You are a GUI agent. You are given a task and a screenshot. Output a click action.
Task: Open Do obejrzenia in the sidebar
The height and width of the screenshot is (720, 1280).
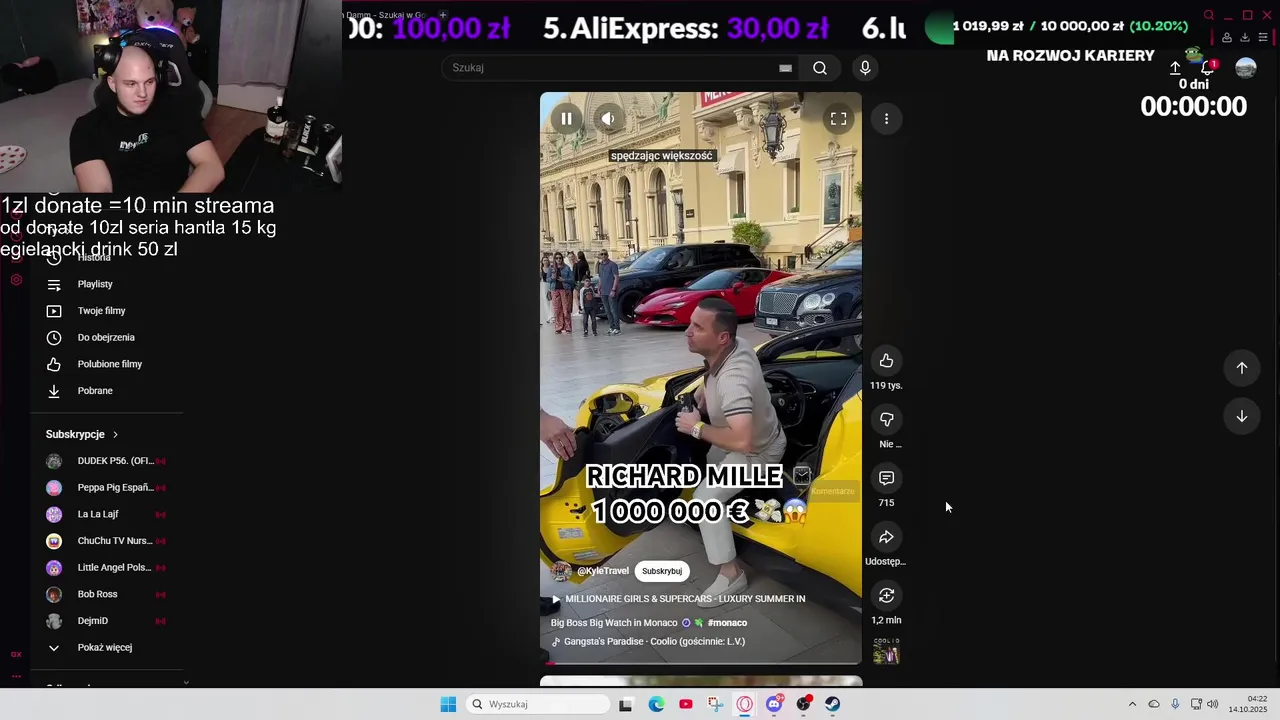click(107, 338)
